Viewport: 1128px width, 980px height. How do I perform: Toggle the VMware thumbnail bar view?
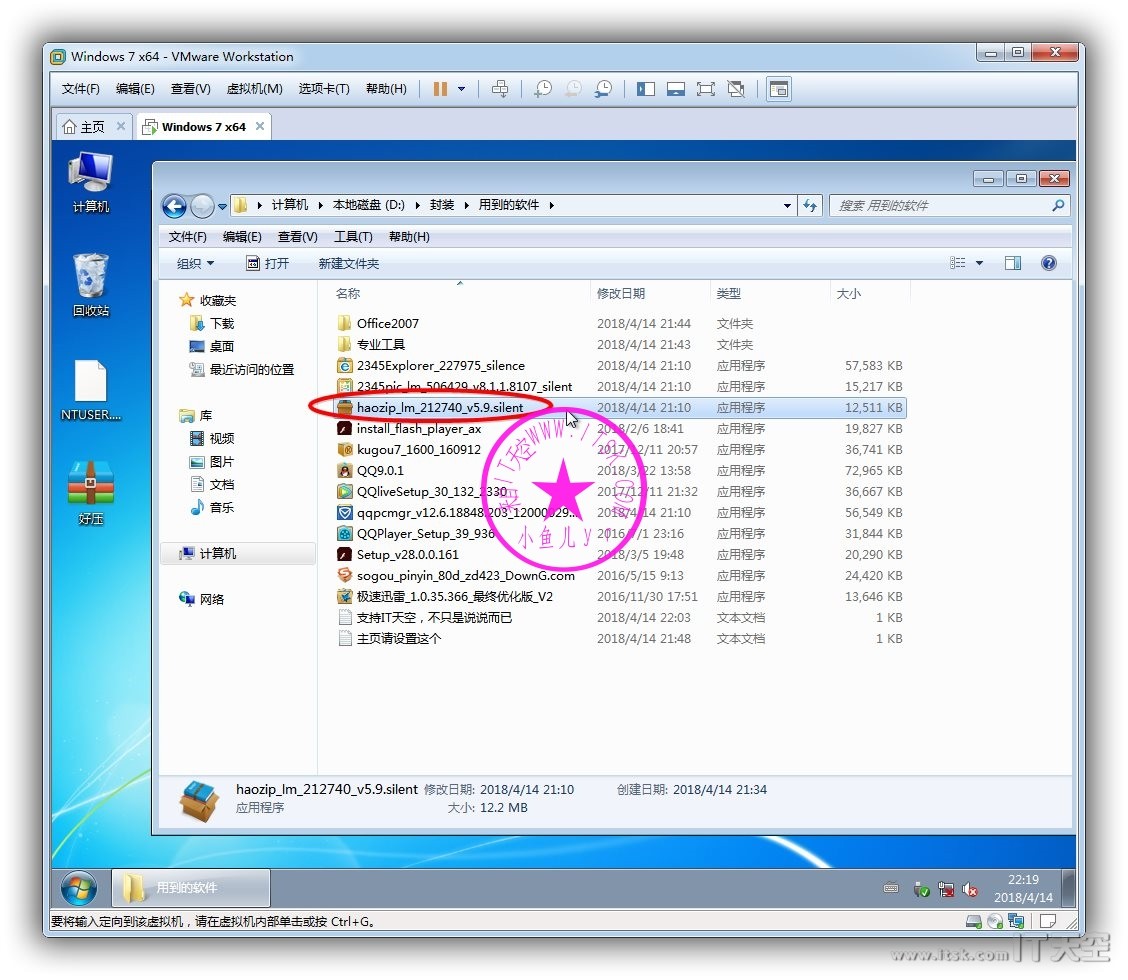676,89
